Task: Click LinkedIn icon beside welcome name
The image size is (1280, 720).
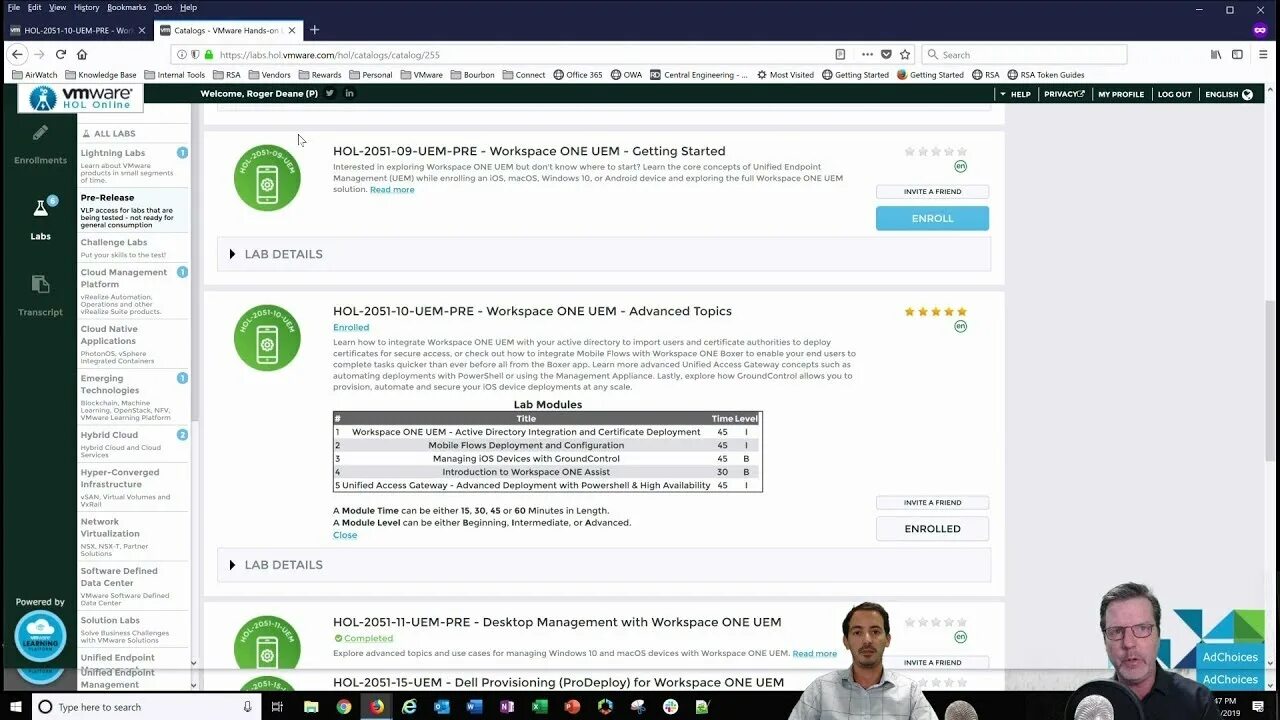Action: click(x=349, y=94)
